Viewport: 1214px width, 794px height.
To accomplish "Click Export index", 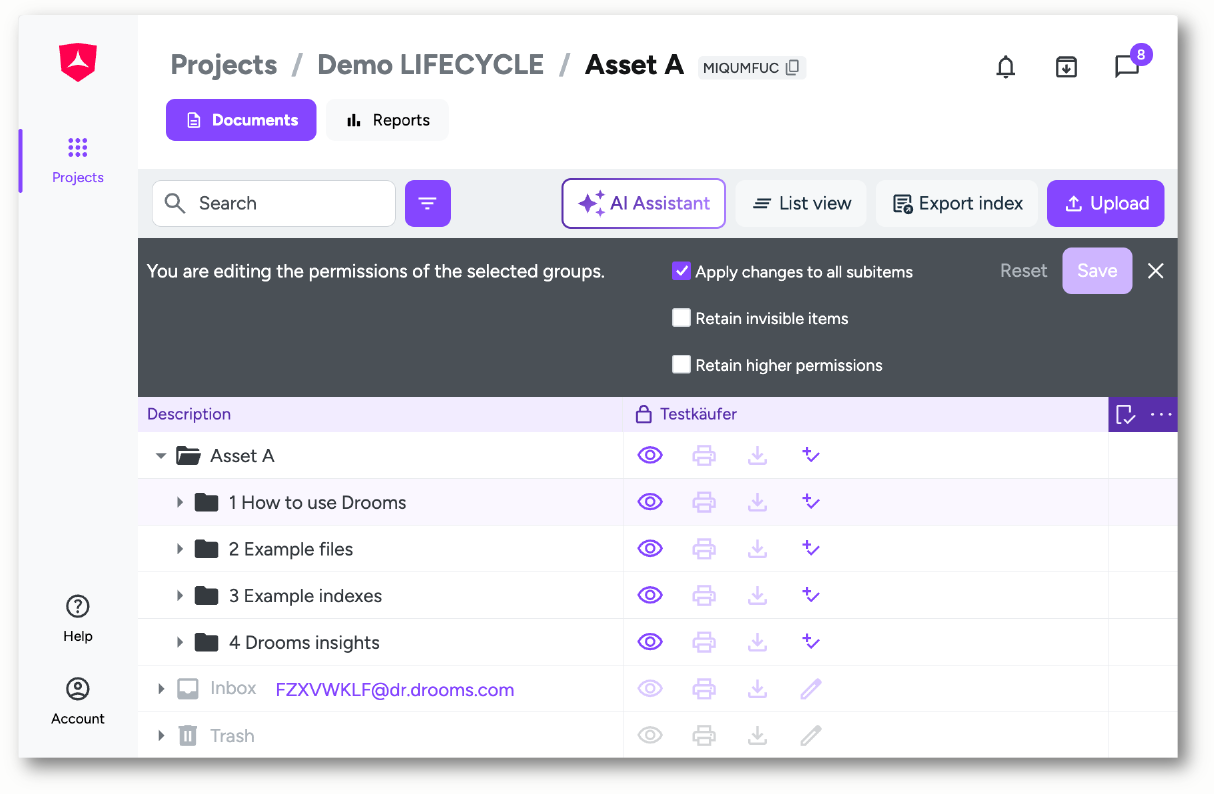I will [x=957, y=203].
